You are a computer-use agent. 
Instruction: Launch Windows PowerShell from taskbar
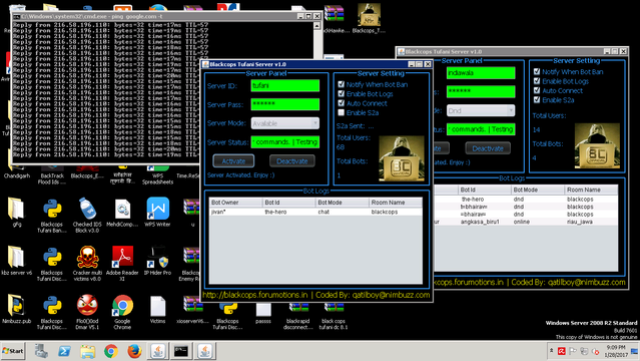pos(64,351)
